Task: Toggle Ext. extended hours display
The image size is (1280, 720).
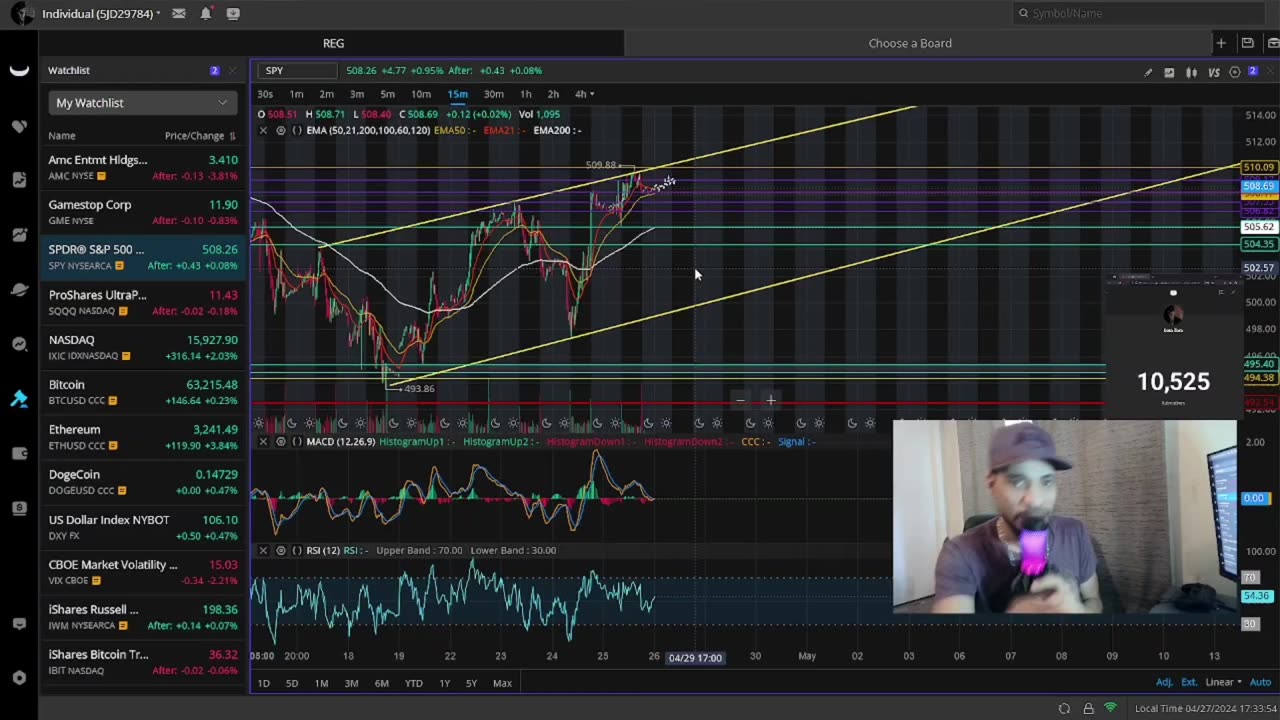Action: (x=1189, y=683)
